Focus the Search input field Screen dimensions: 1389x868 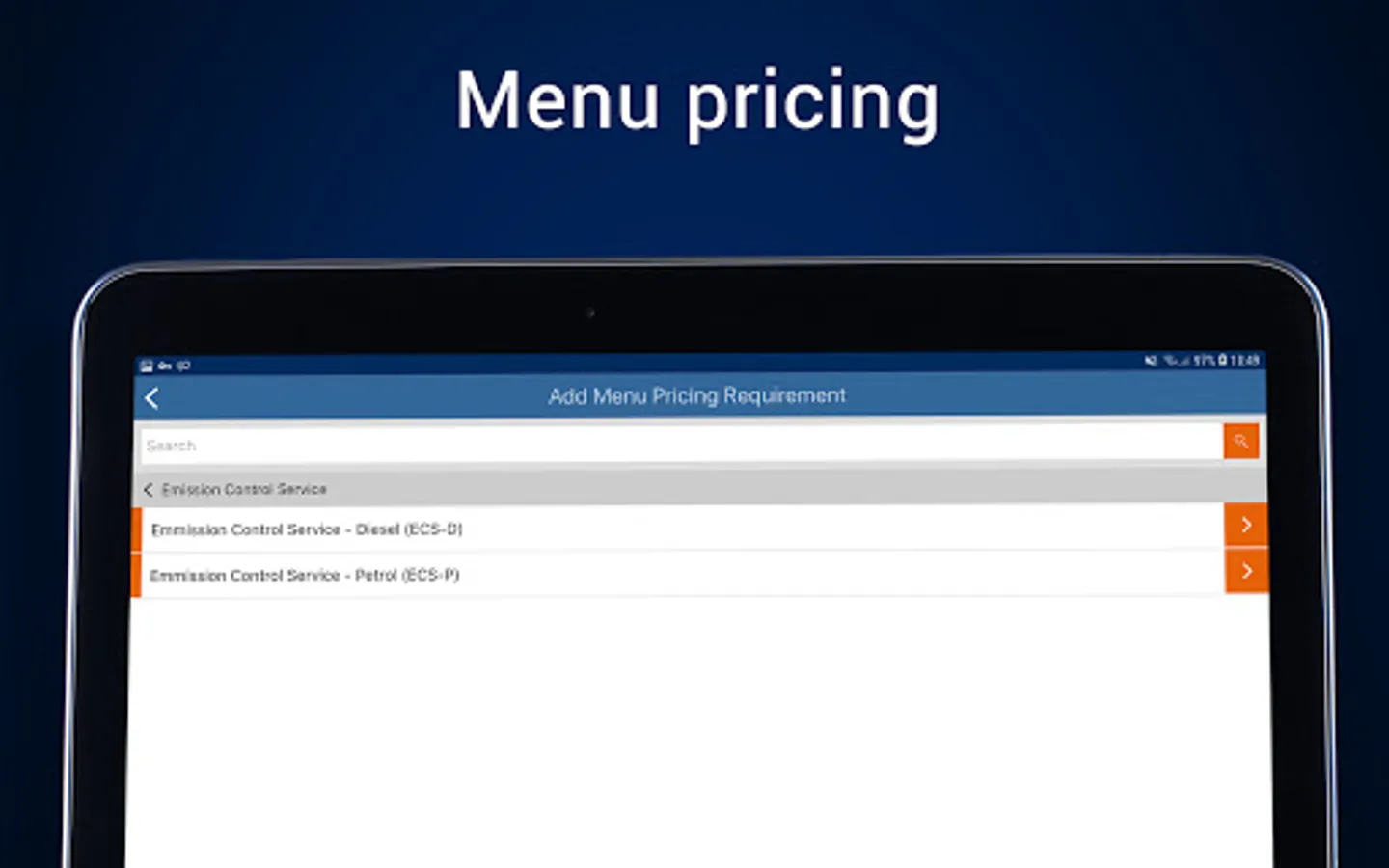[x=682, y=445]
